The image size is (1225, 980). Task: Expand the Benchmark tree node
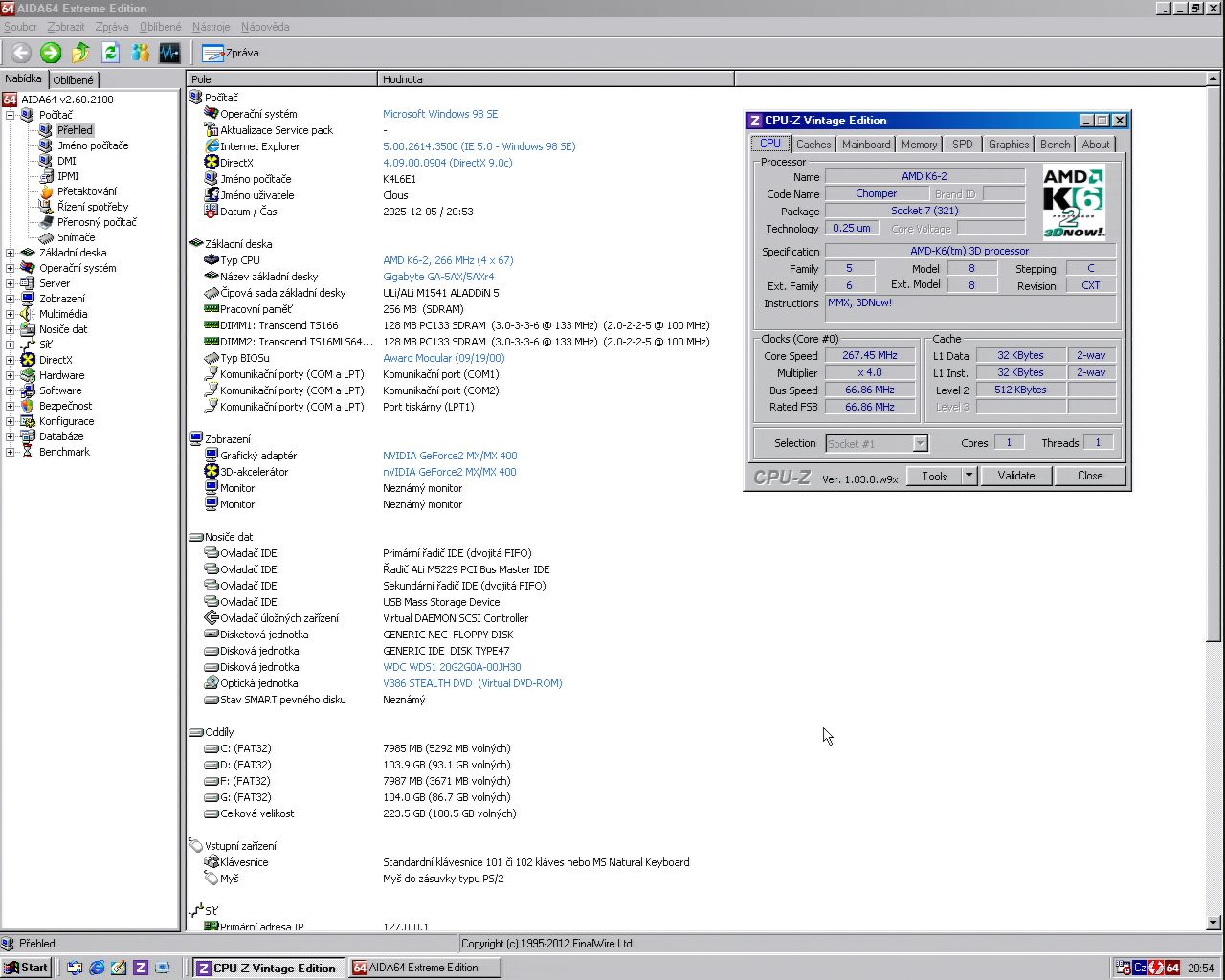click(11, 452)
